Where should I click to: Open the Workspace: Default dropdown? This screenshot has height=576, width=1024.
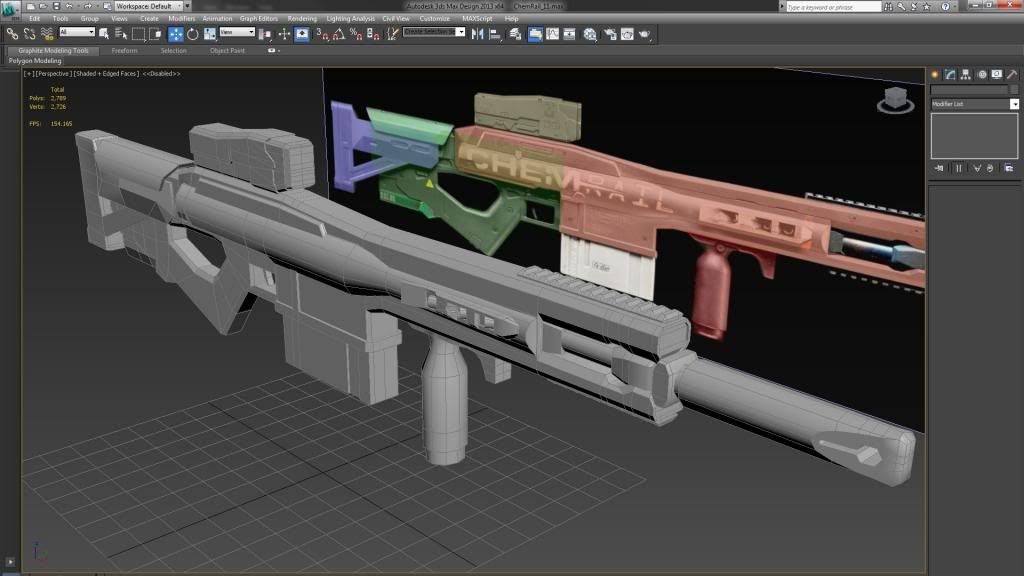pyautogui.click(x=148, y=6)
